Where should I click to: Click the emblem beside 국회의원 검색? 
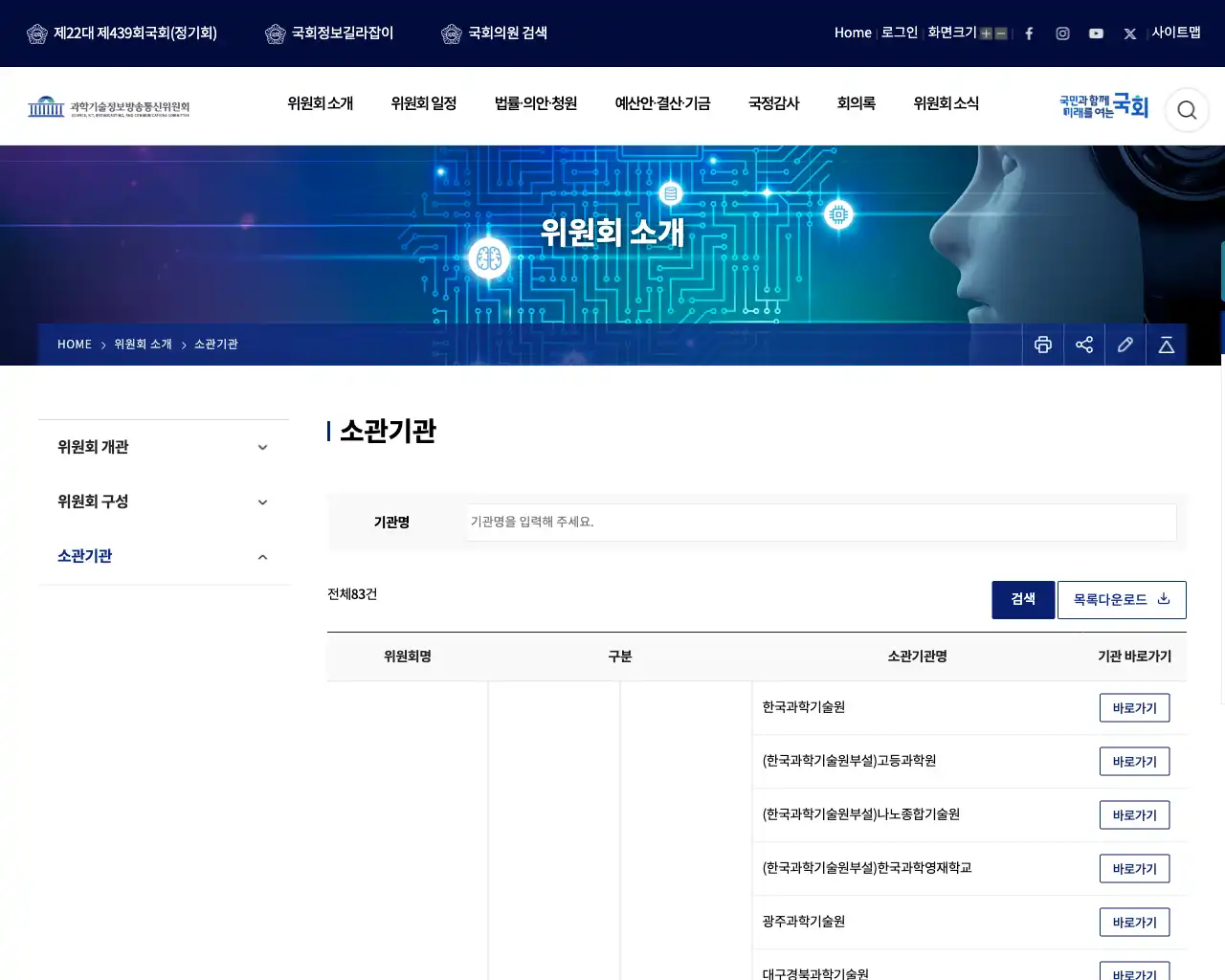coord(452,33)
